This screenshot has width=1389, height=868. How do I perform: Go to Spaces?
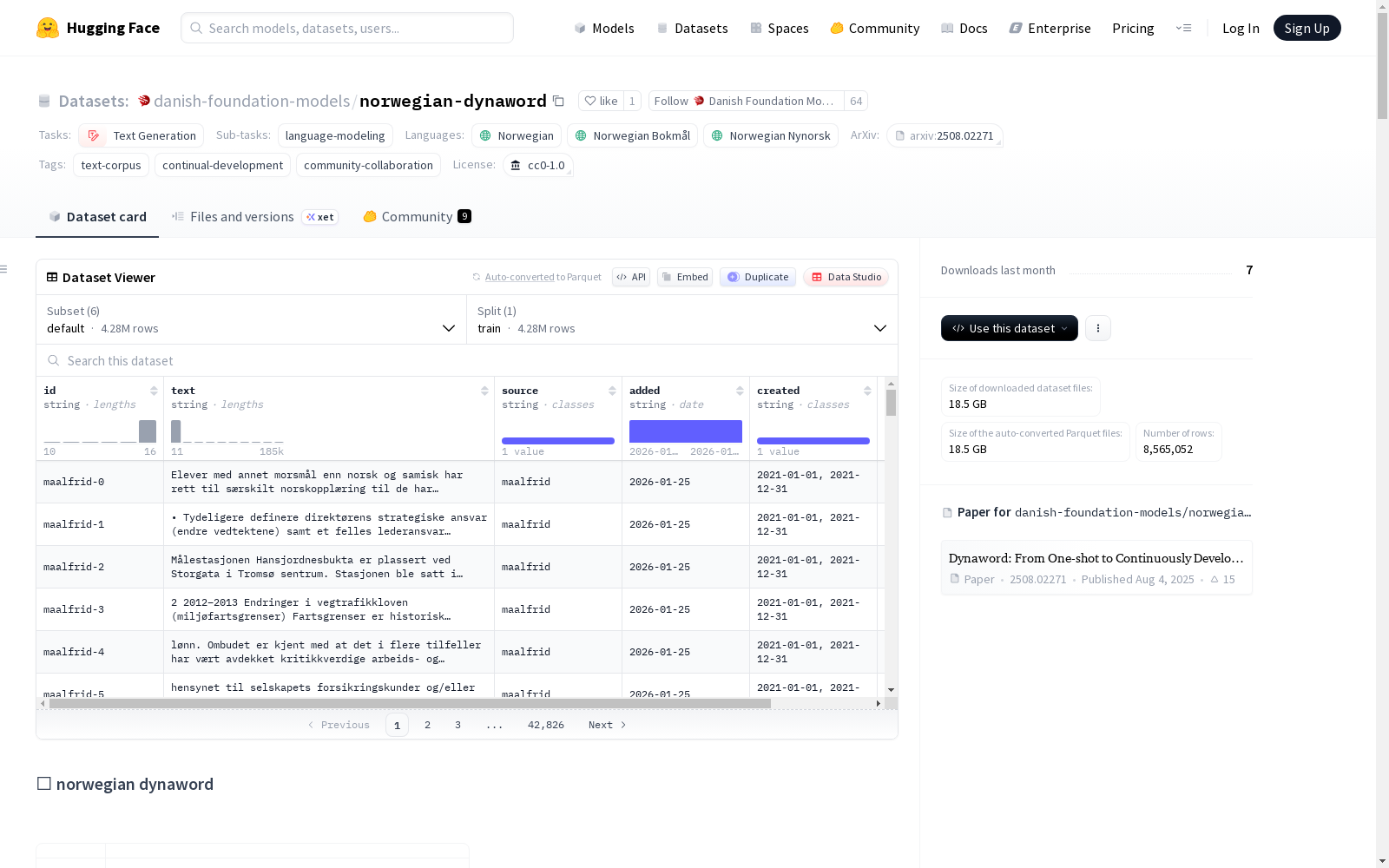pos(780,28)
